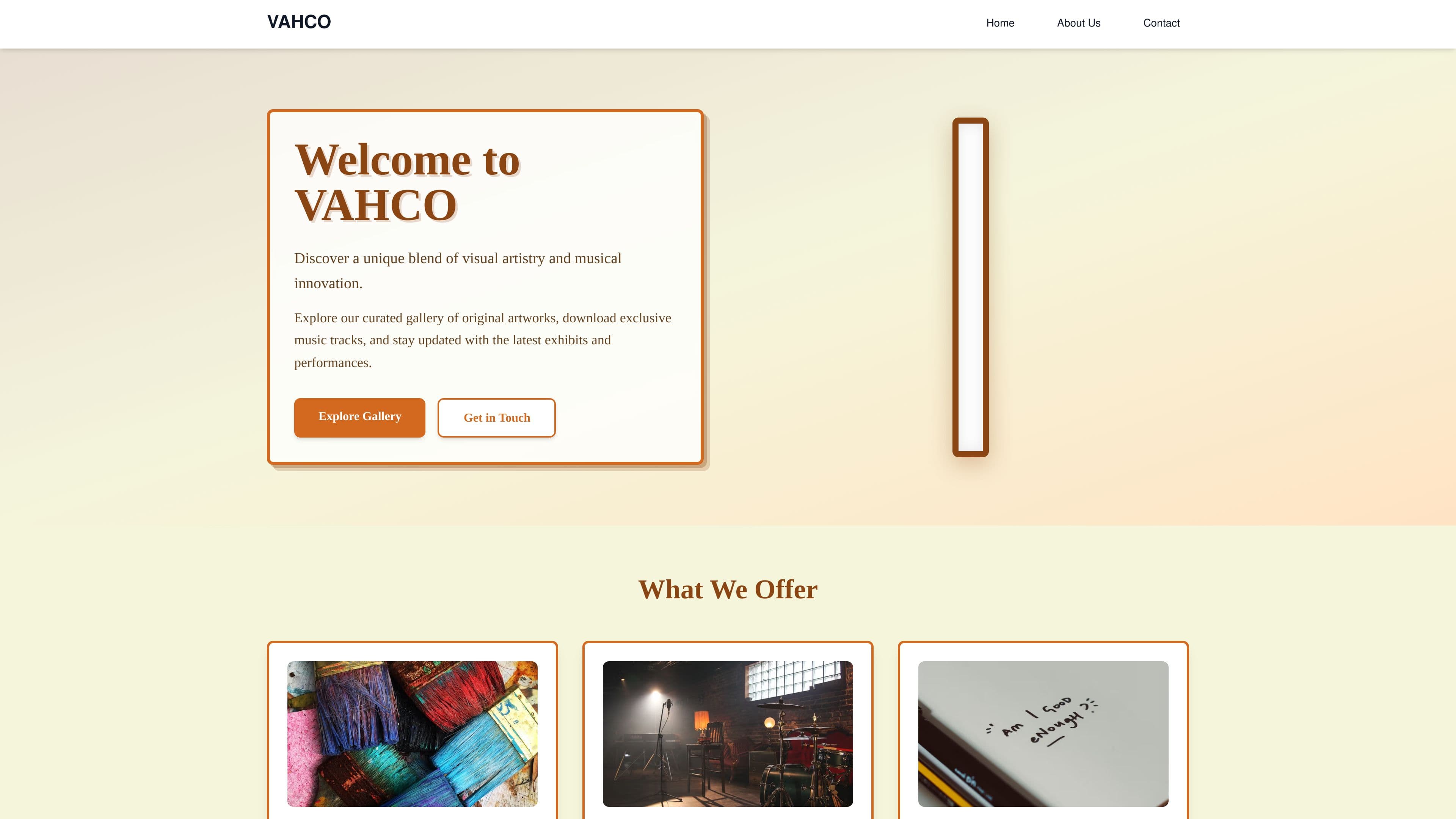Open the colorful paintbrushes photo

(x=412, y=734)
